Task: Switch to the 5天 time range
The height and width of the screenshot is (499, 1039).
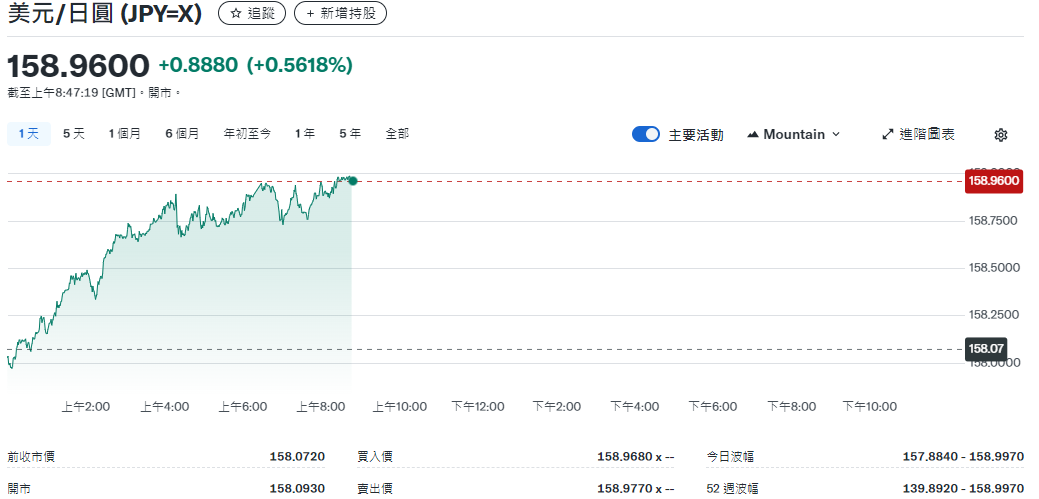Action: (x=74, y=133)
